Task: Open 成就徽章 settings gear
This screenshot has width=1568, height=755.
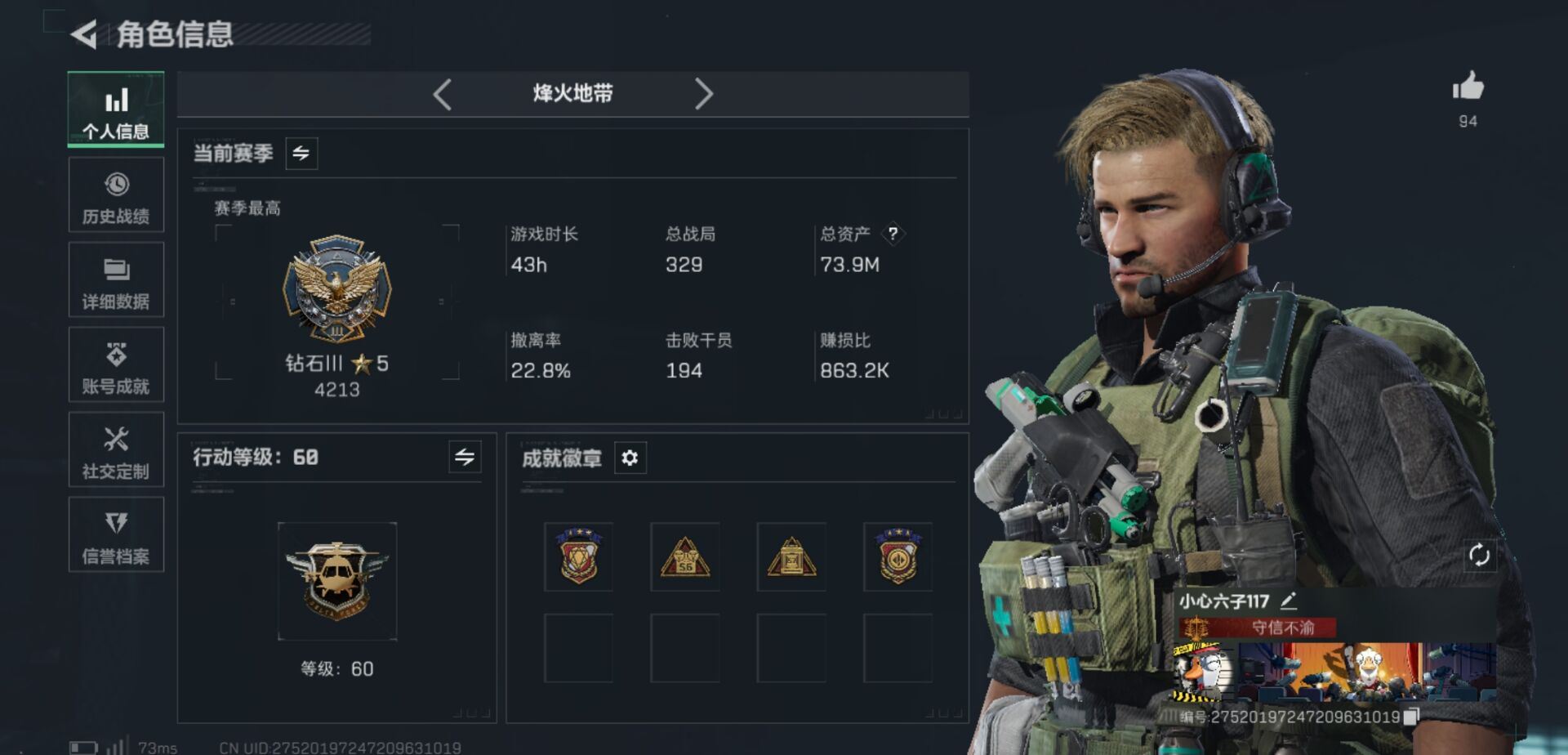Action: click(630, 458)
